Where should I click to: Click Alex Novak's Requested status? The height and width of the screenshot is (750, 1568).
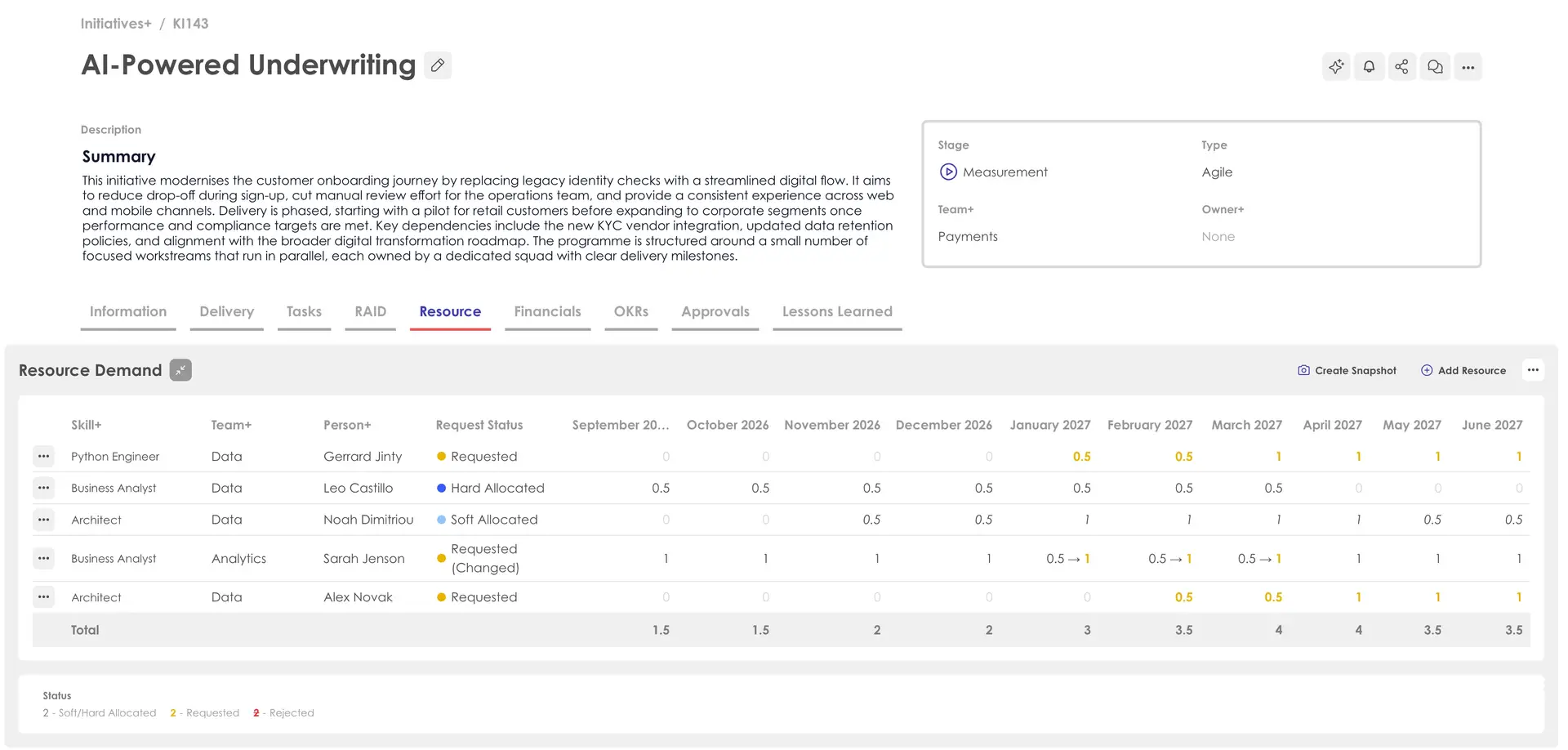[x=477, y=597]
